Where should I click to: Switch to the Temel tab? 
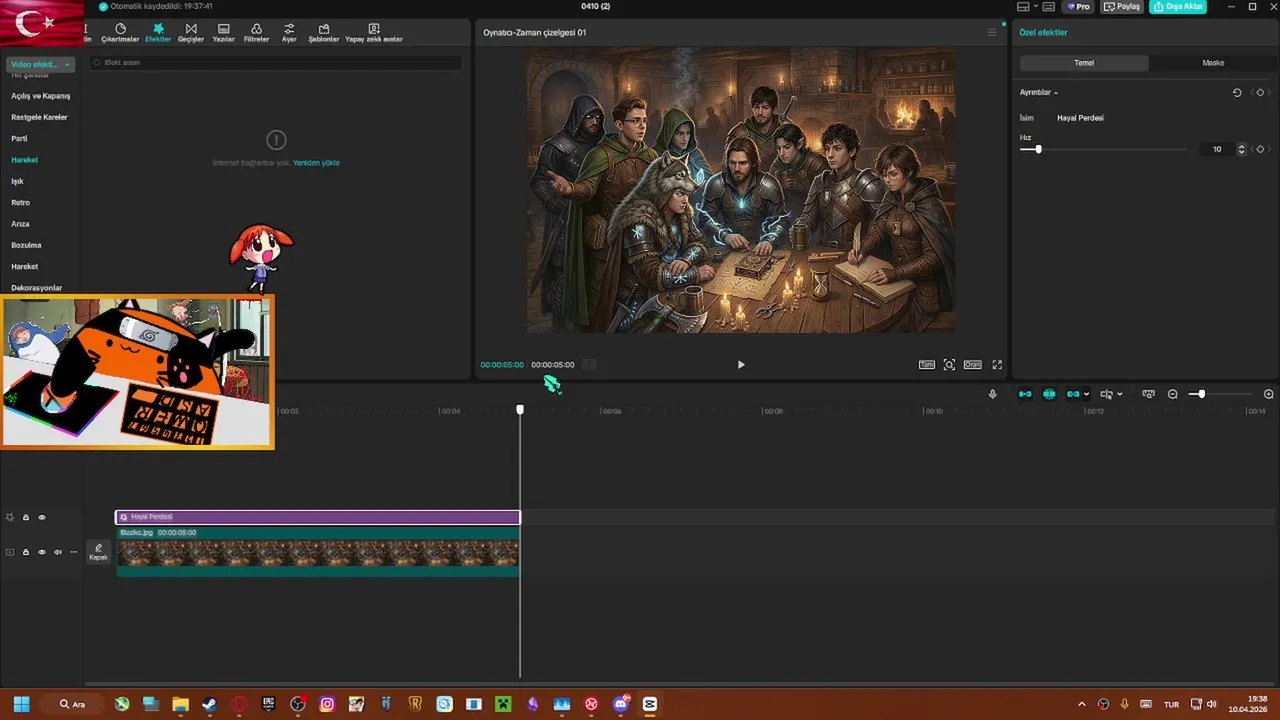[x=1084, y=63]
